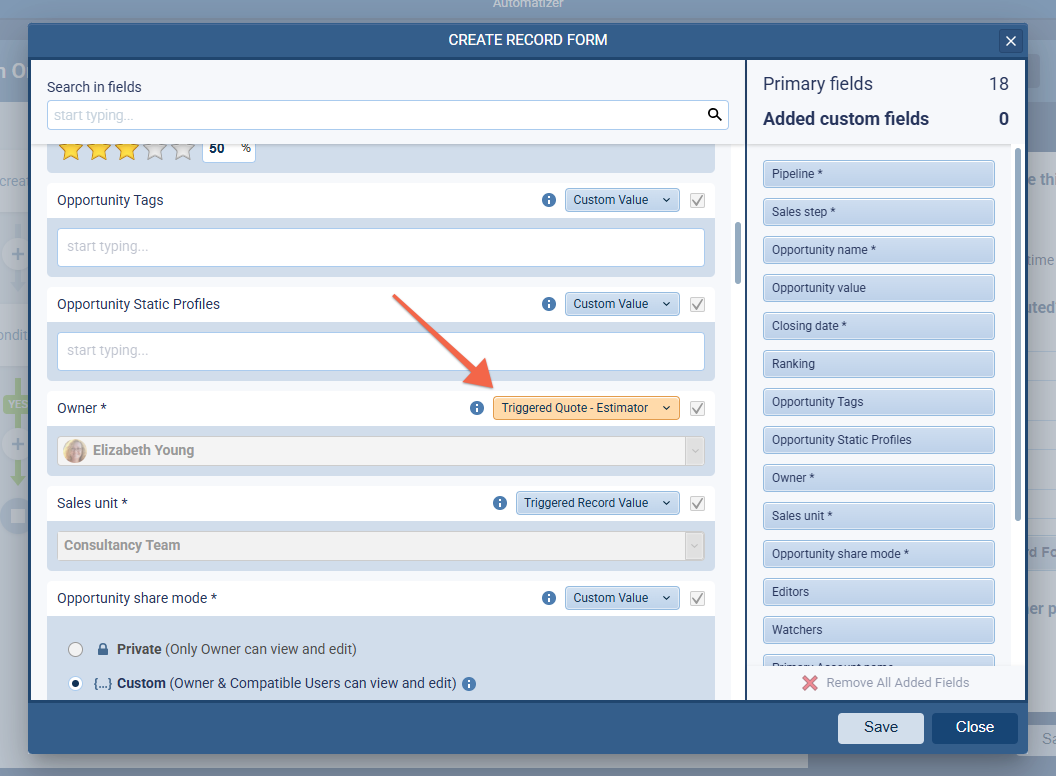The image size is (1056, 776).
Task: Expand the Triggered Record Value dropdown
Action: (597, 503)
